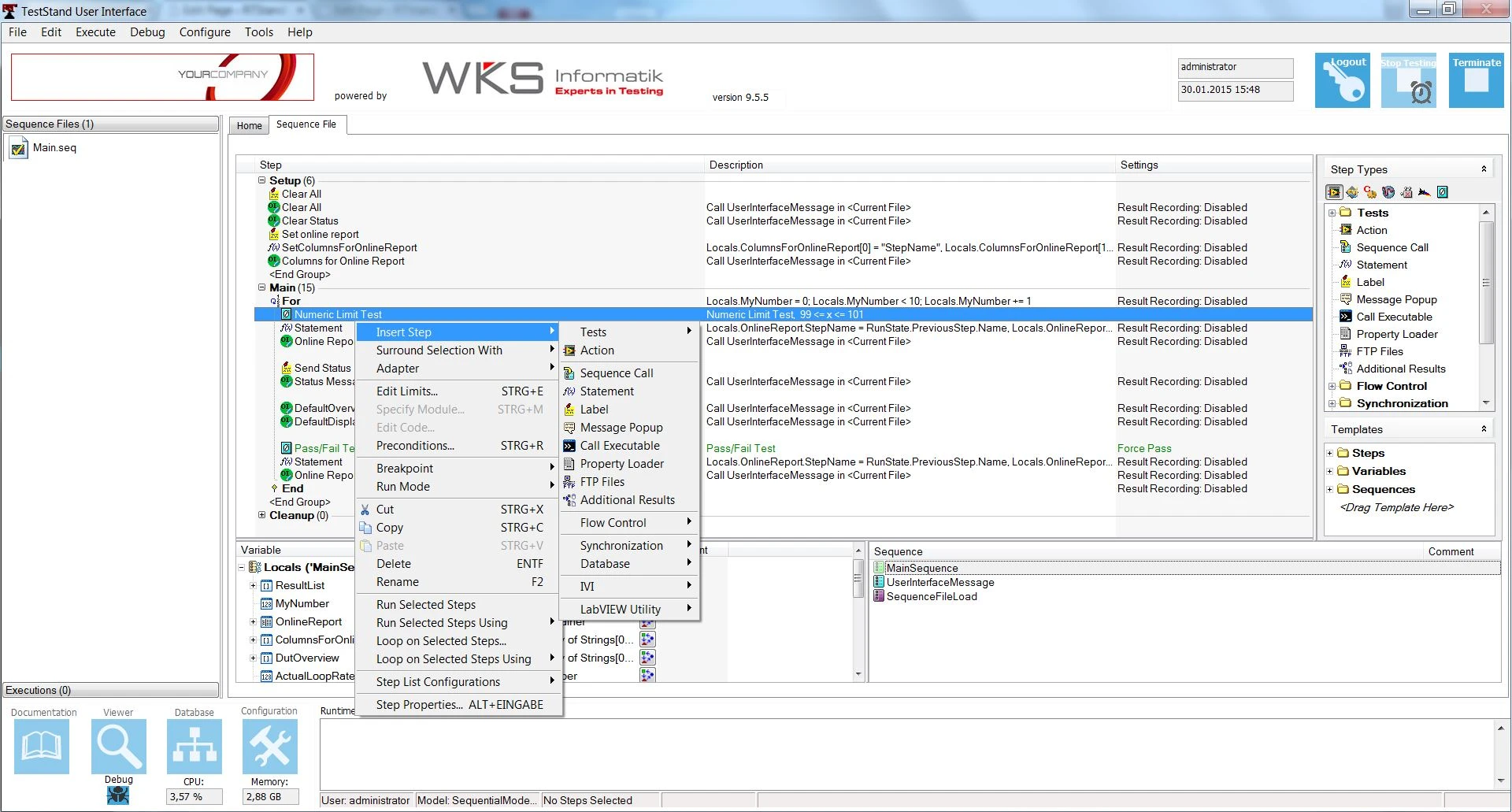Screen dimensions: 1512x812
Task: Open Flow Control submenu entry
Action: (x=629, y=523)
